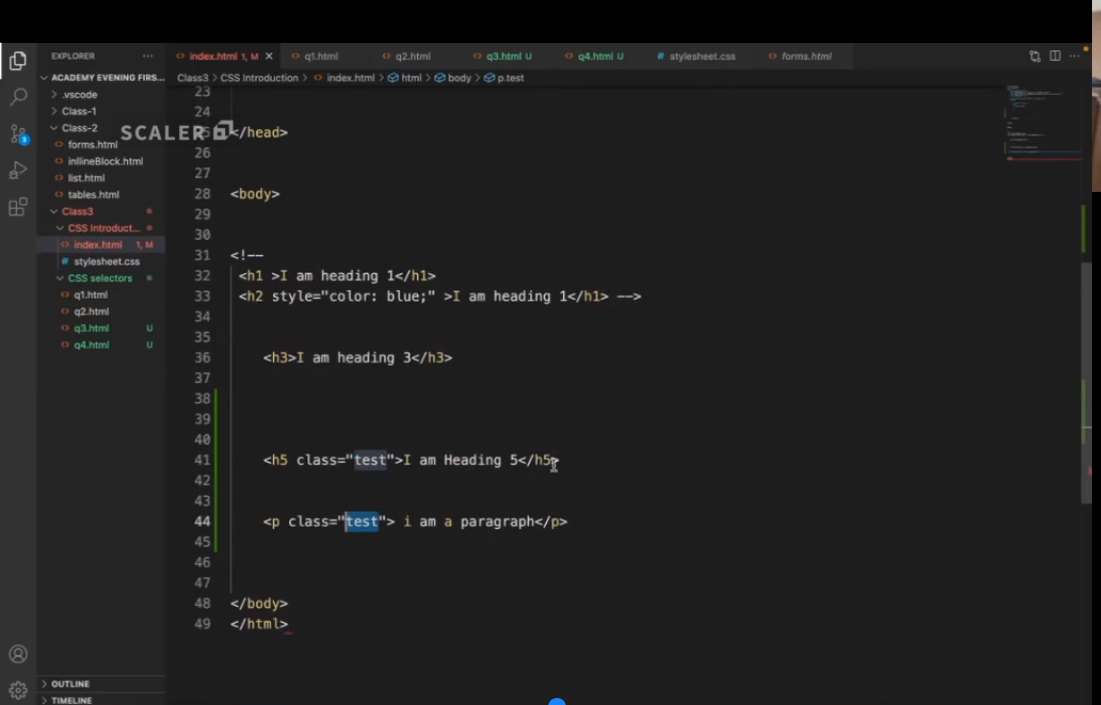
Task: Expand the Class-1 folder
Action: 78,111
